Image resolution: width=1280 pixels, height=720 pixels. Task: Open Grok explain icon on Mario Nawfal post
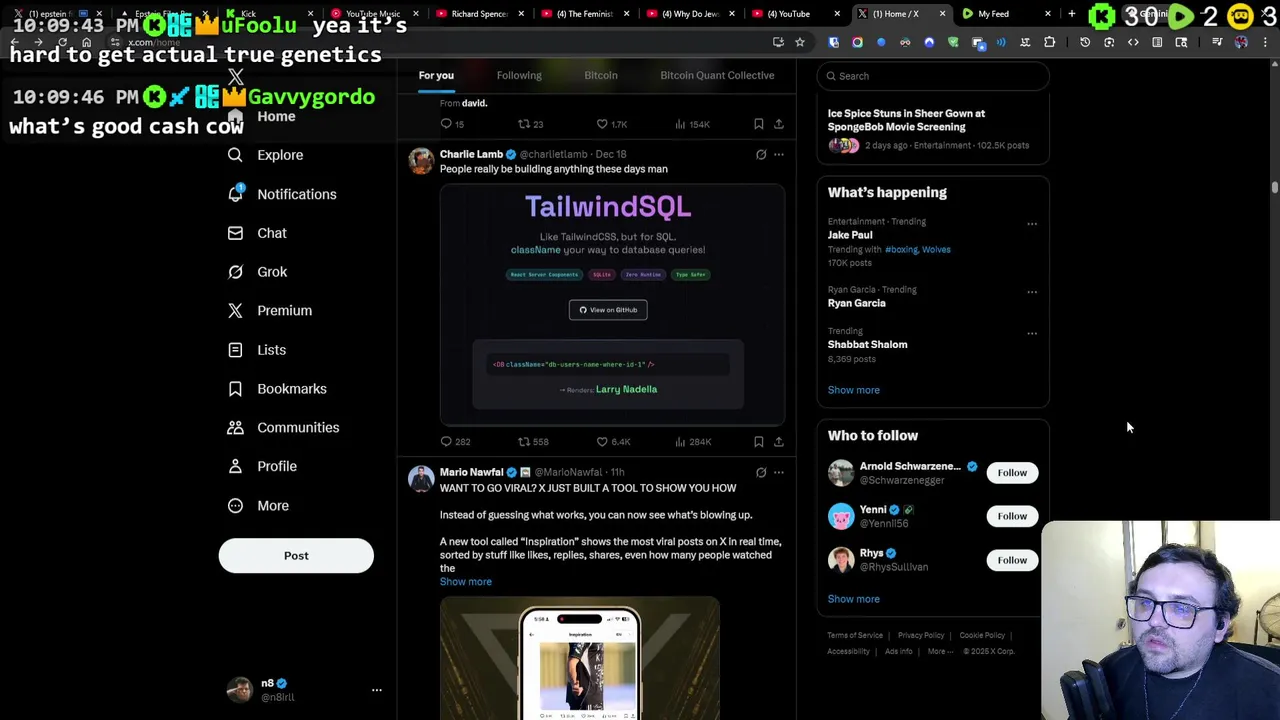[x=761, y=472]
